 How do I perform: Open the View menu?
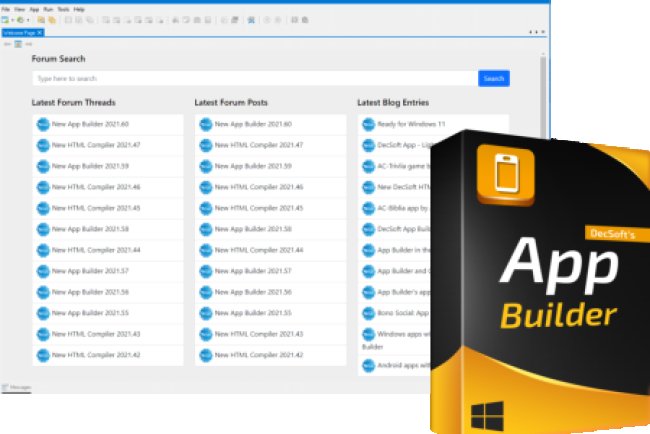(19, 9)
